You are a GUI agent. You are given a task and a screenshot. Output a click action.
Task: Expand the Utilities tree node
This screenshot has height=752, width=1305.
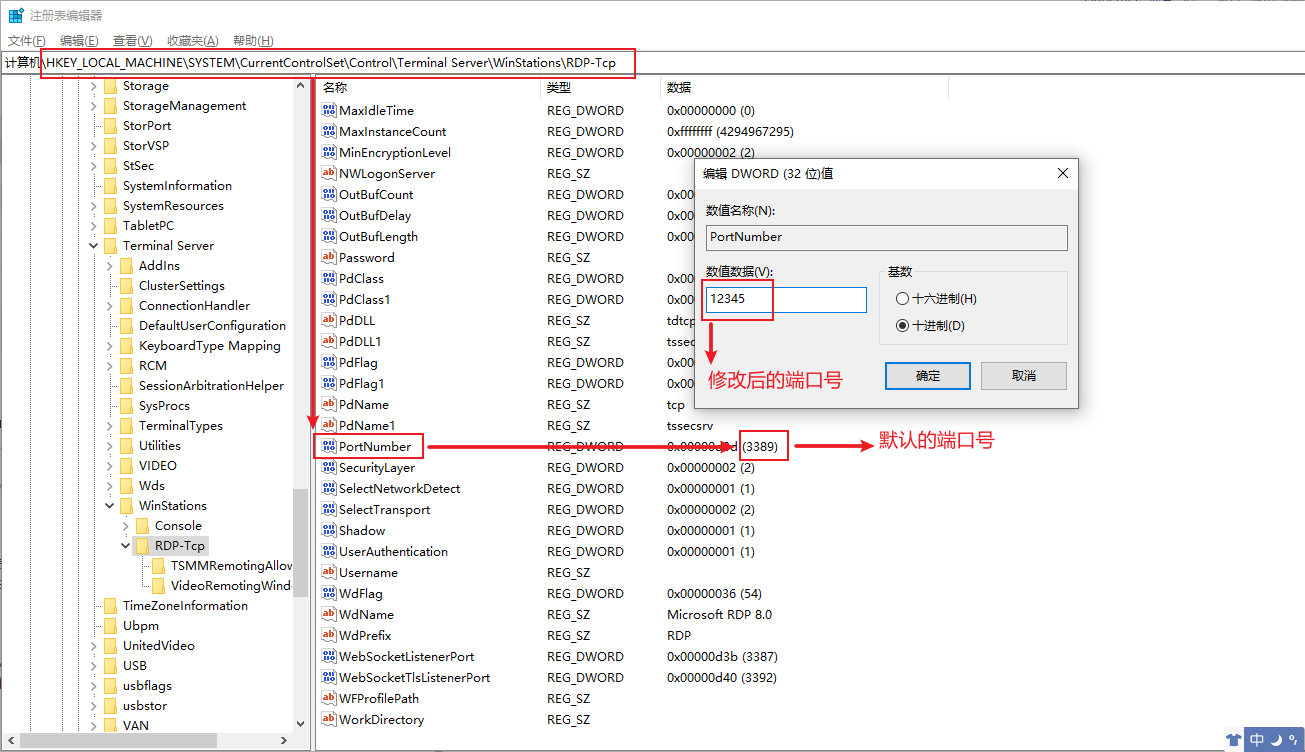(x=110, y=445)
